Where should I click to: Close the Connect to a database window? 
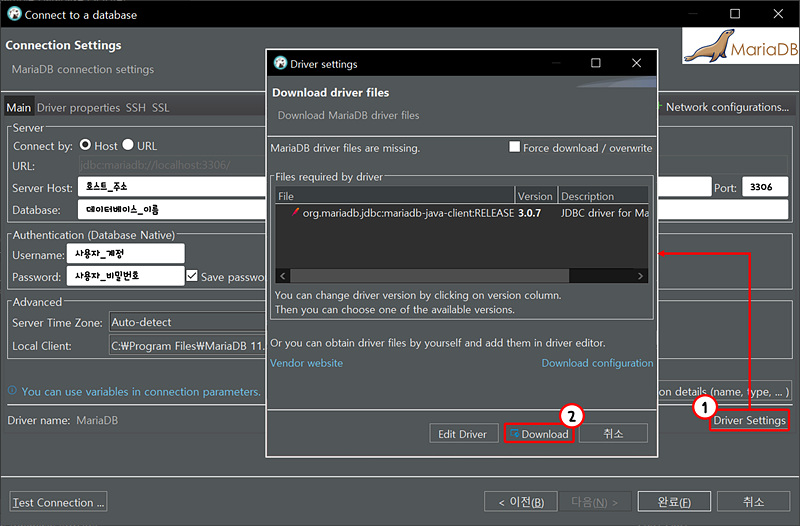click(x=778, y=14)
